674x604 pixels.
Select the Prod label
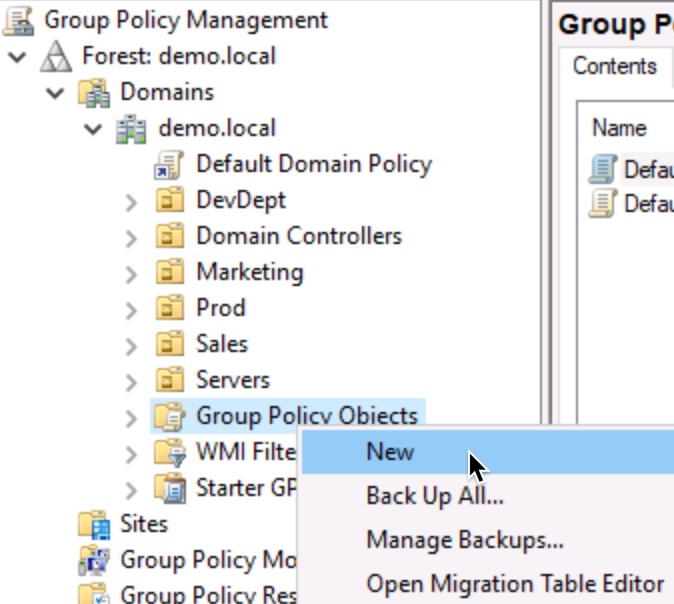coord(221,308)
